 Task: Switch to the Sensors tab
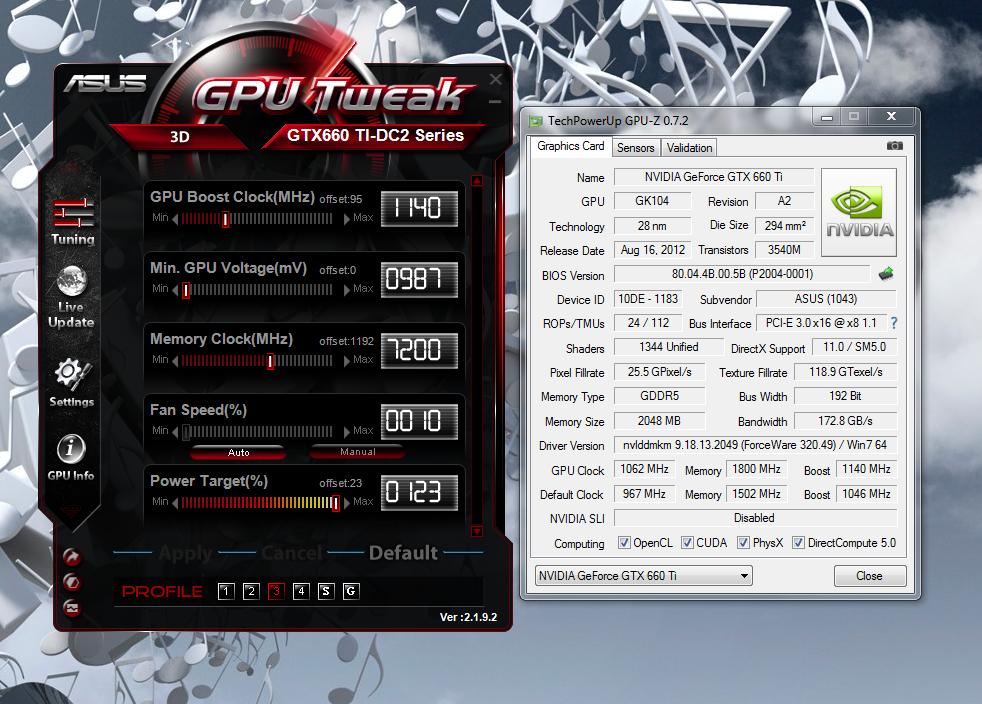(635, 148)
